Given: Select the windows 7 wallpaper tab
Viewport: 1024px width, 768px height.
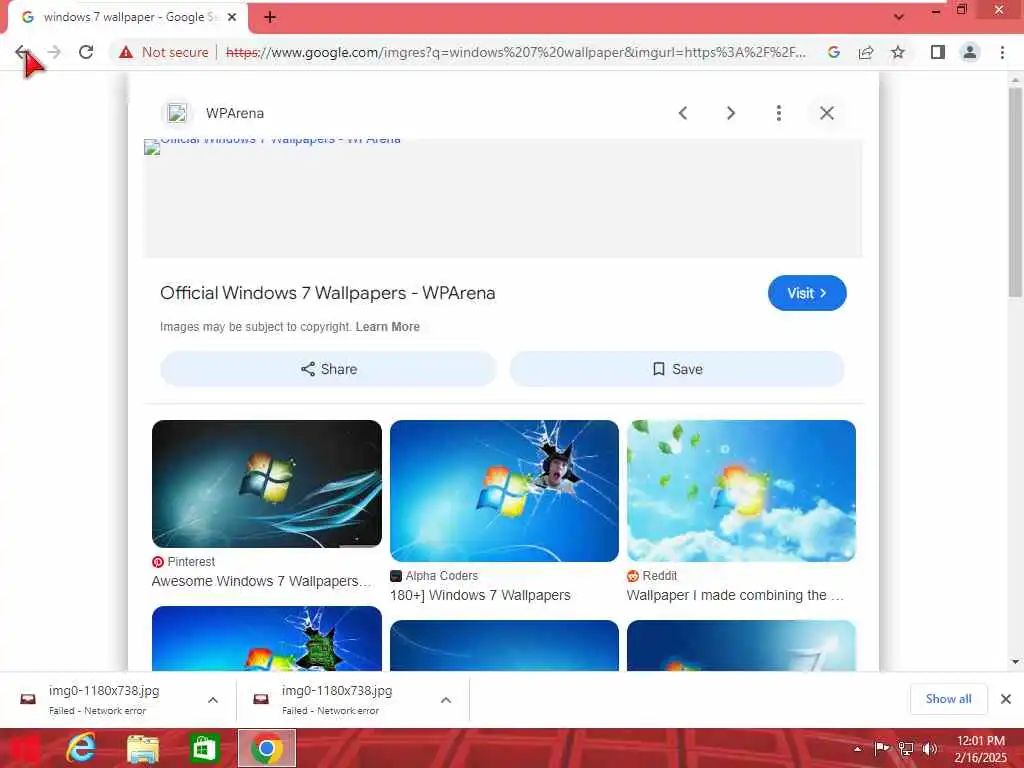Looking at the screenshot, I should 128,17.
